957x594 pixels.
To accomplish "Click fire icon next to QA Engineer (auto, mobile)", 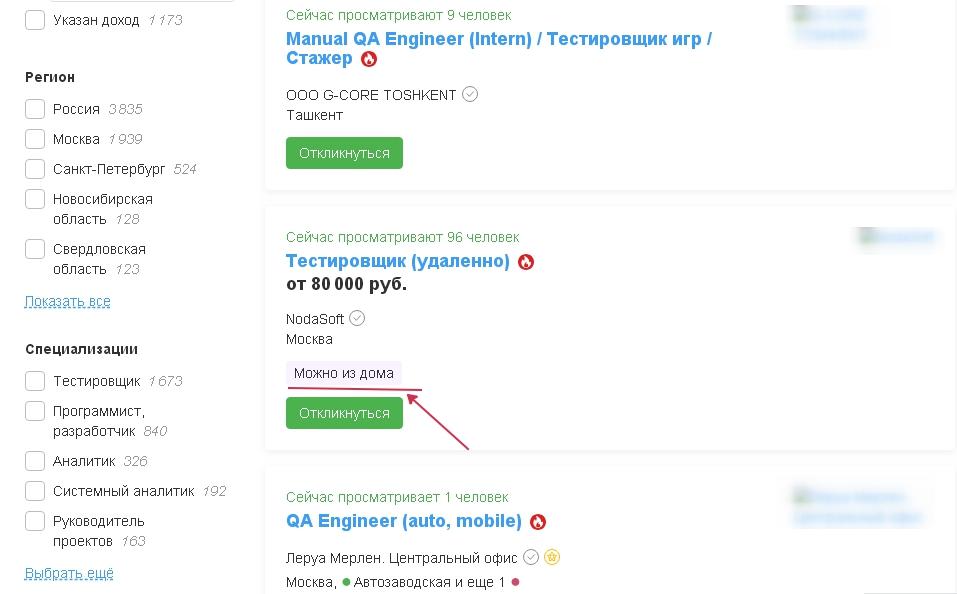I will pos(538,522).
